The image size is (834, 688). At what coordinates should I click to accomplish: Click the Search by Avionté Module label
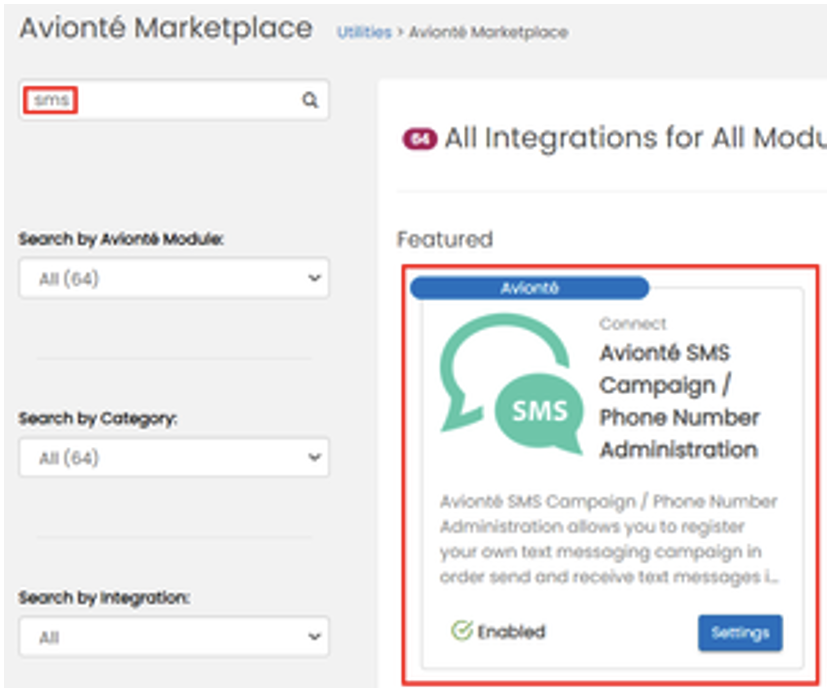(121, 239)
